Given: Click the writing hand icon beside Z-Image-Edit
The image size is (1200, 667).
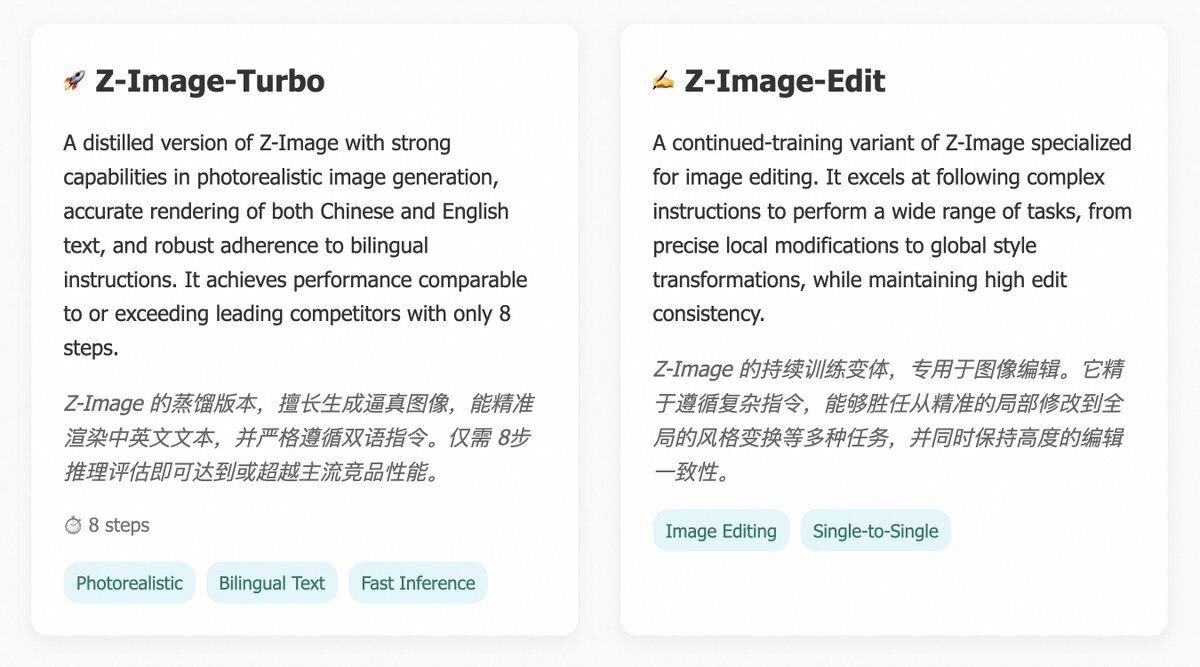Looking at the screenshot, I should (x=663, y=81).
